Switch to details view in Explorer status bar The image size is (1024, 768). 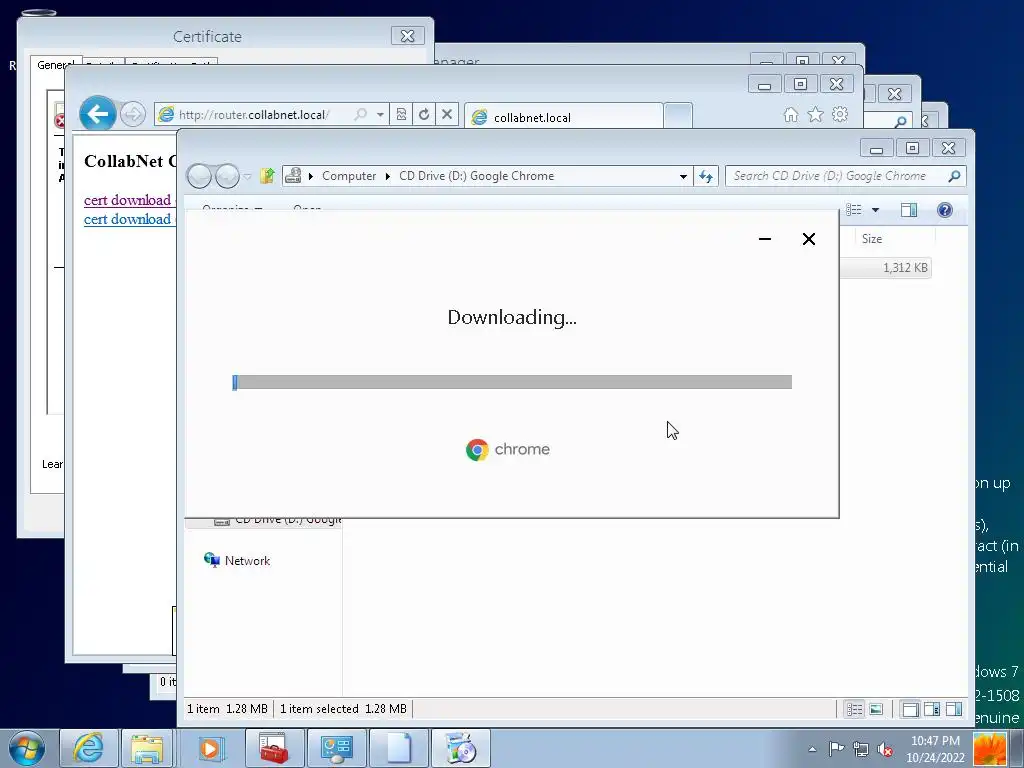coord(854,709)
